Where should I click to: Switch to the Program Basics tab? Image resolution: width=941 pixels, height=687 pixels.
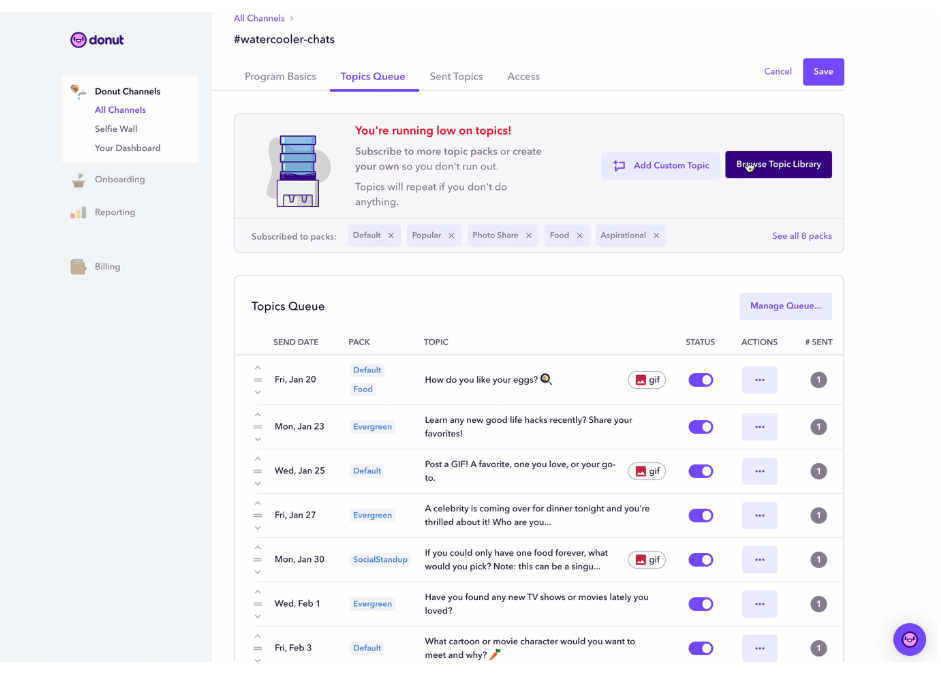coord(280,77)
